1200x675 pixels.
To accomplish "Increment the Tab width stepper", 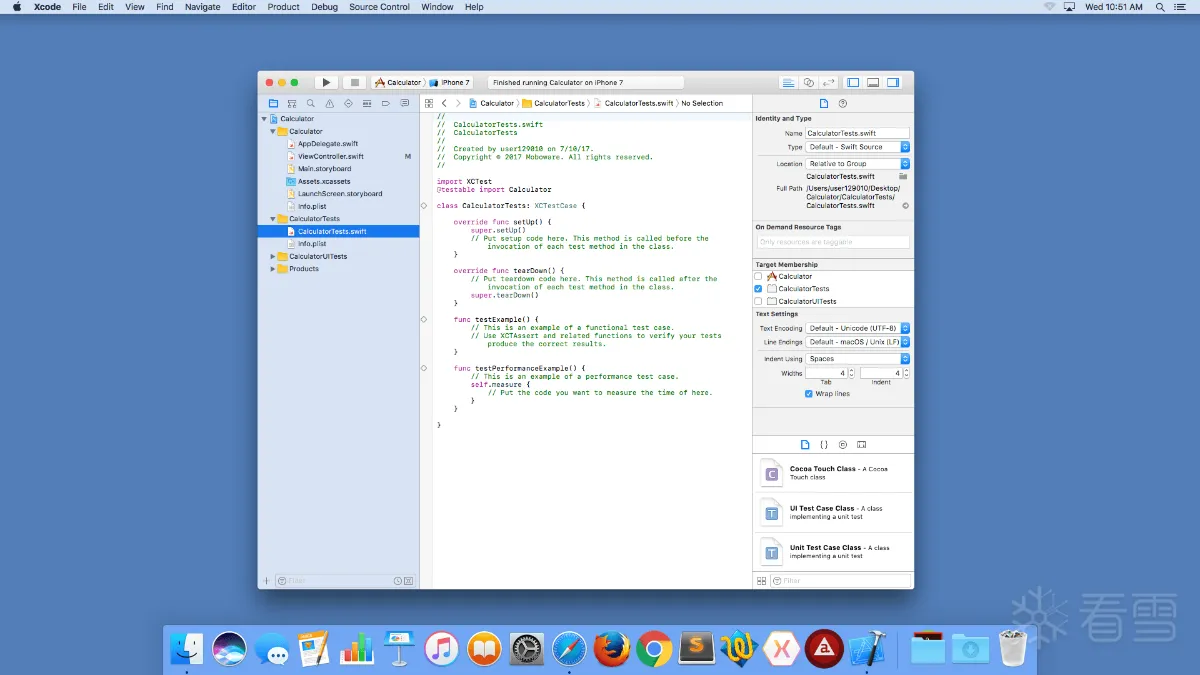I will click(x=852, y=370).
